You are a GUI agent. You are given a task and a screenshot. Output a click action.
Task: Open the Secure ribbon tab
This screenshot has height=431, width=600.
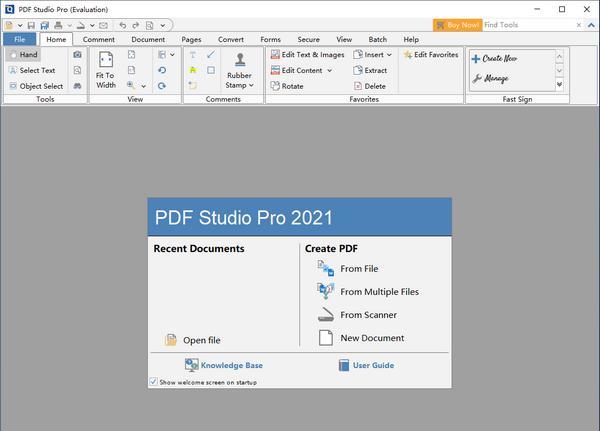pyautogui.click(x=308, y=39)
